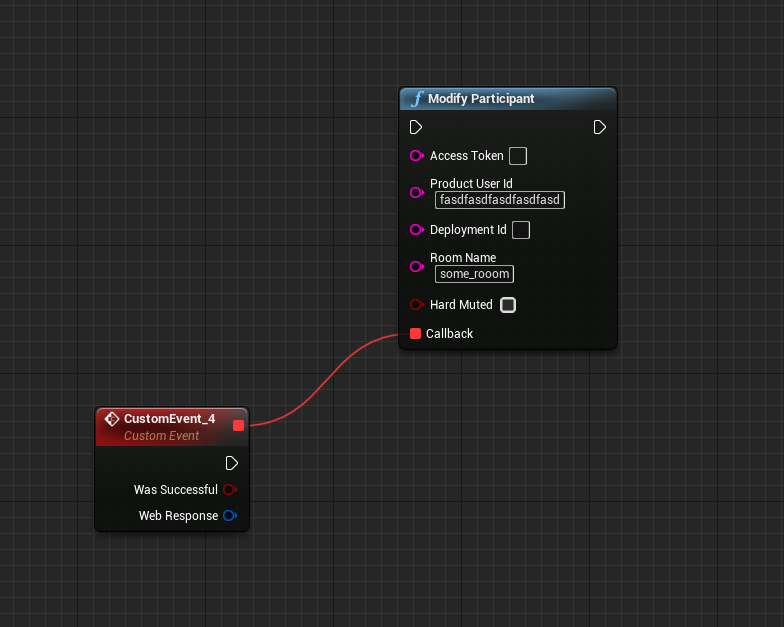Viewport: 784px width, 627px height.
Task: Click the Deployment Id text field
Action: (x=521, y=230)
